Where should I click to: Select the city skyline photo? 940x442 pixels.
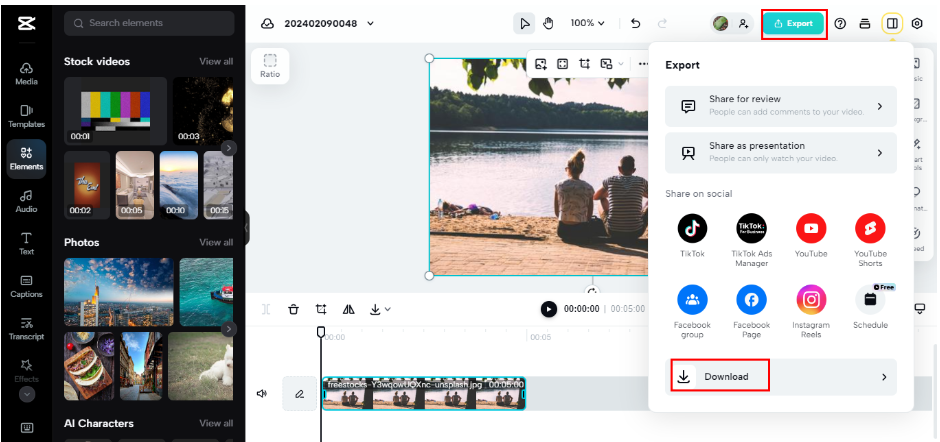pyautogui.click(x=119, y=292)
